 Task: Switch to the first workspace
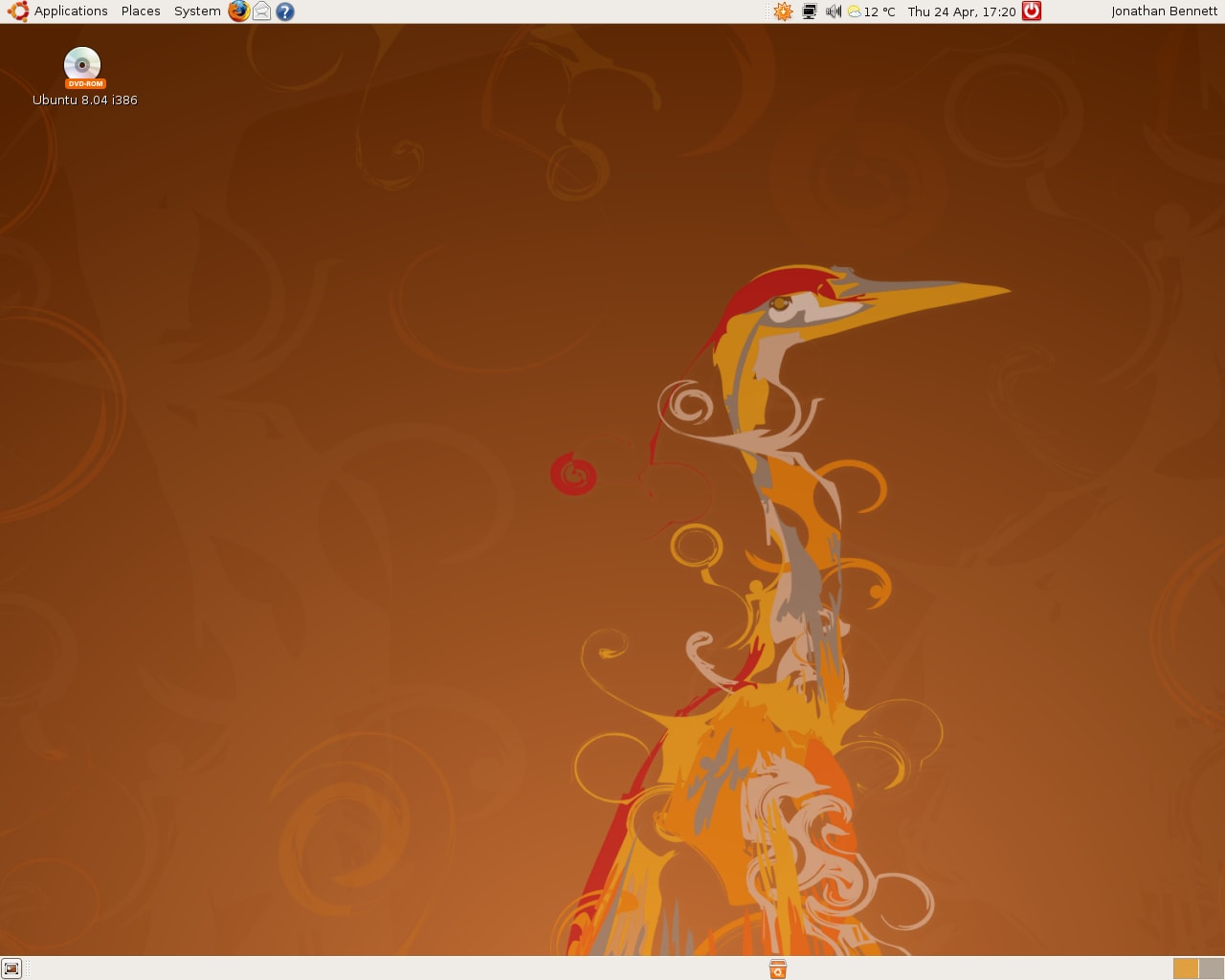click(x=1186, y=969)
